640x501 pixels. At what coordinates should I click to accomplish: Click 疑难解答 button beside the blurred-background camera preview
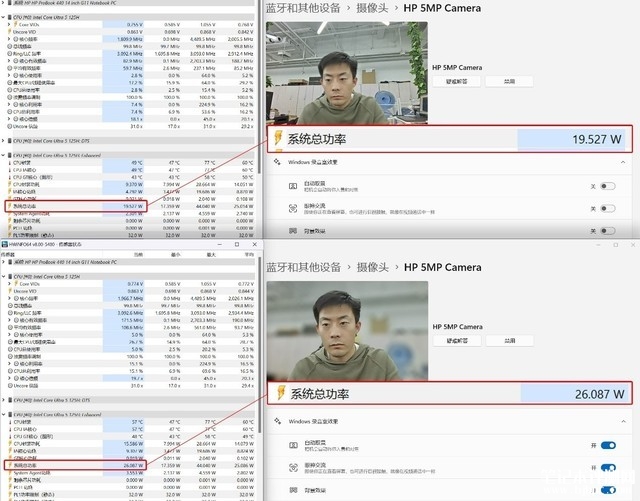tap(457, 341)
